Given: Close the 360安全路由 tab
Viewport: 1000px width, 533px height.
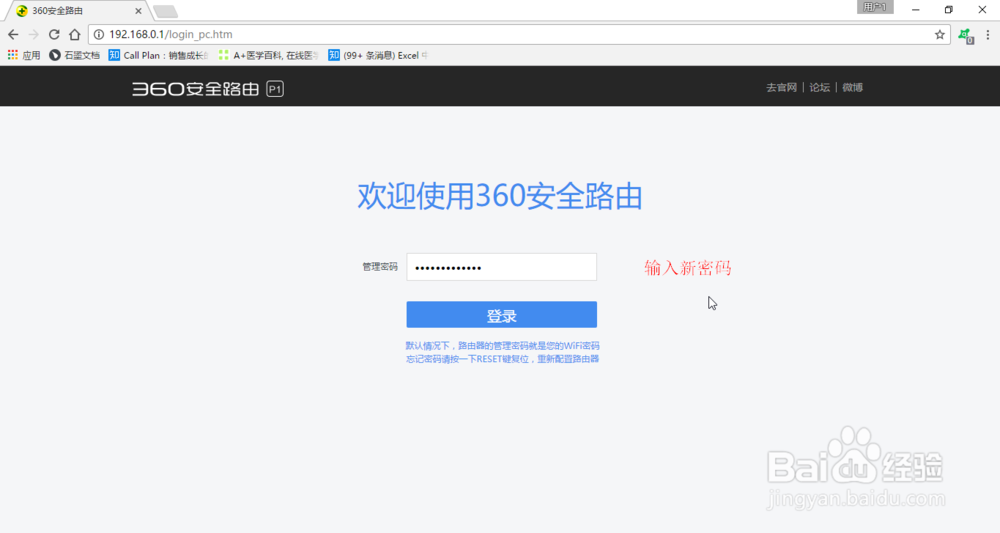Looking at the screenshot, I should [x=138, y=11].
